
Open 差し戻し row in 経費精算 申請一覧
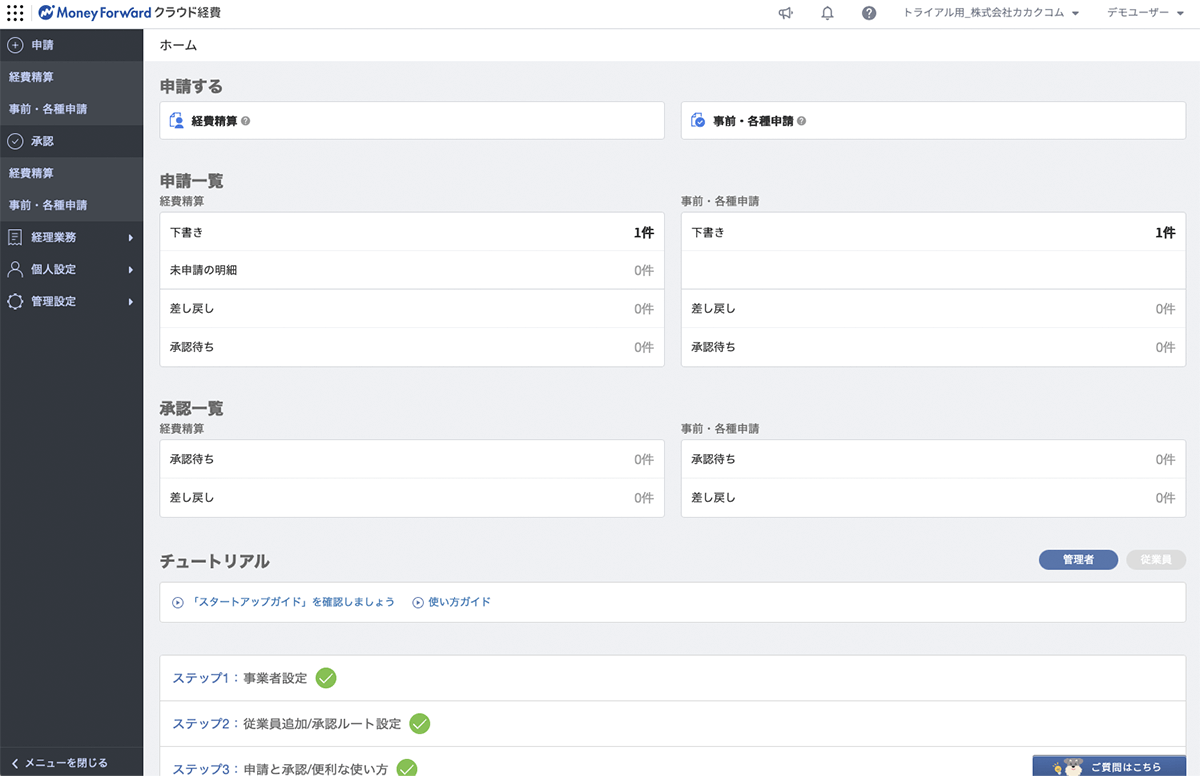[x=412, y=309]
